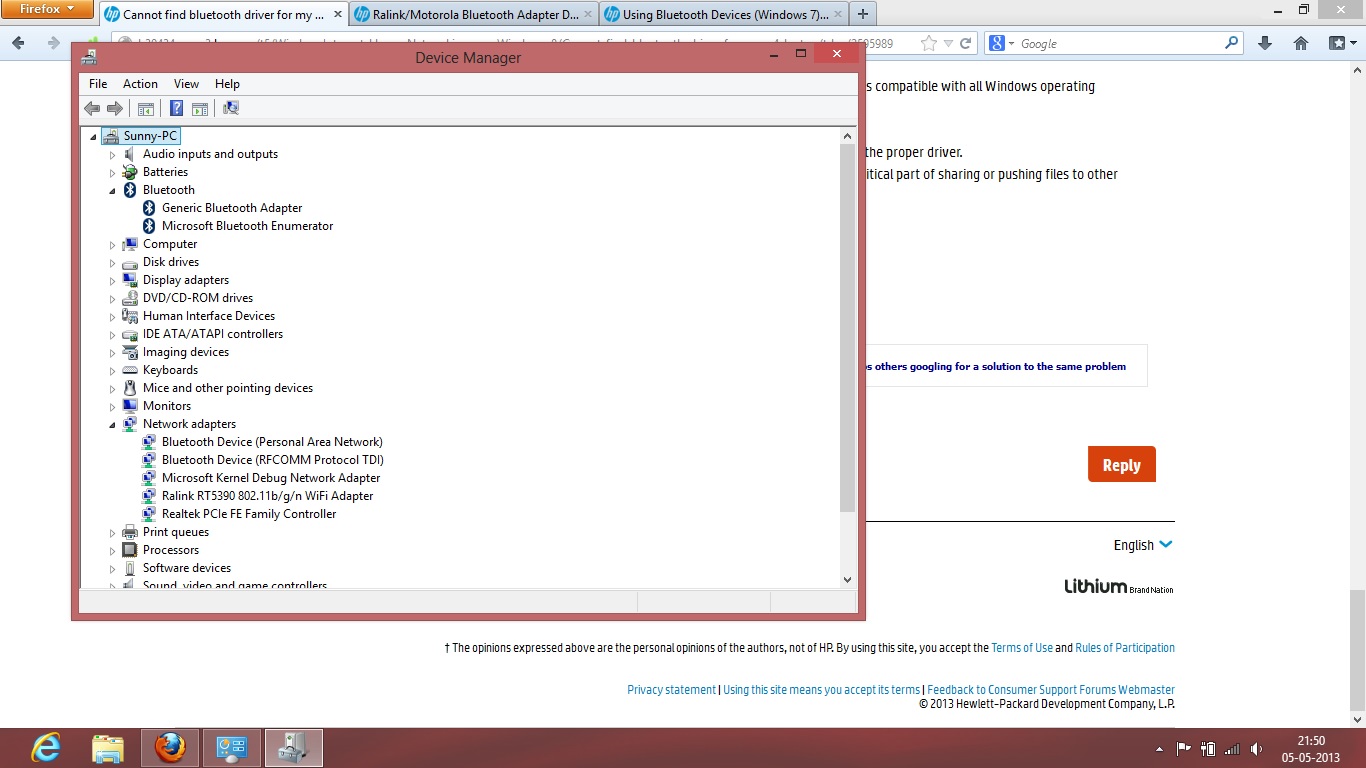Click Scan for hardware changes toolbar icon
This screenshot has height=768, width=1366.
[x=231, y=108]
